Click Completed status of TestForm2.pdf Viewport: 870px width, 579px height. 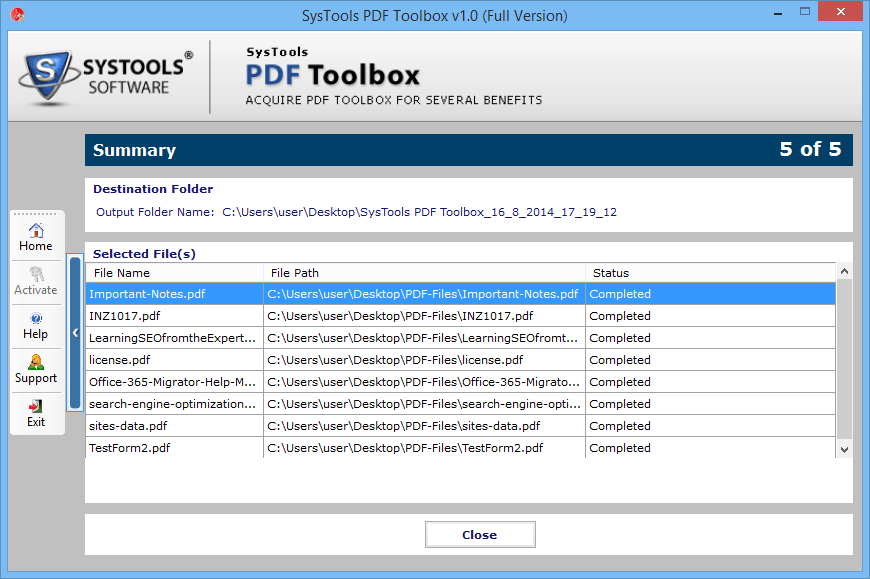620,448
